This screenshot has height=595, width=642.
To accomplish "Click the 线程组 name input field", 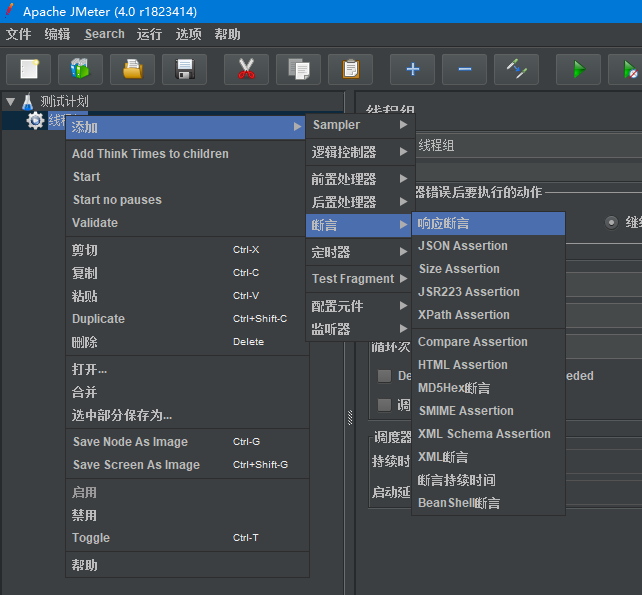I will pos(529,145).
